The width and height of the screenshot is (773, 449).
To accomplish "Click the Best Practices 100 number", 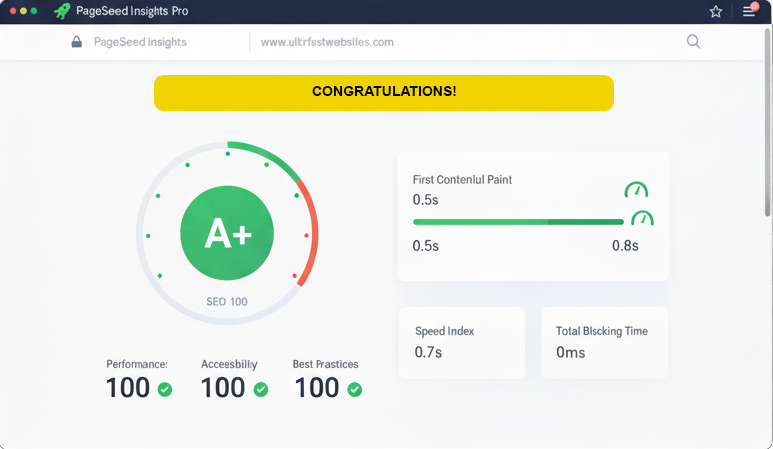I will click(x=316, y=388).
